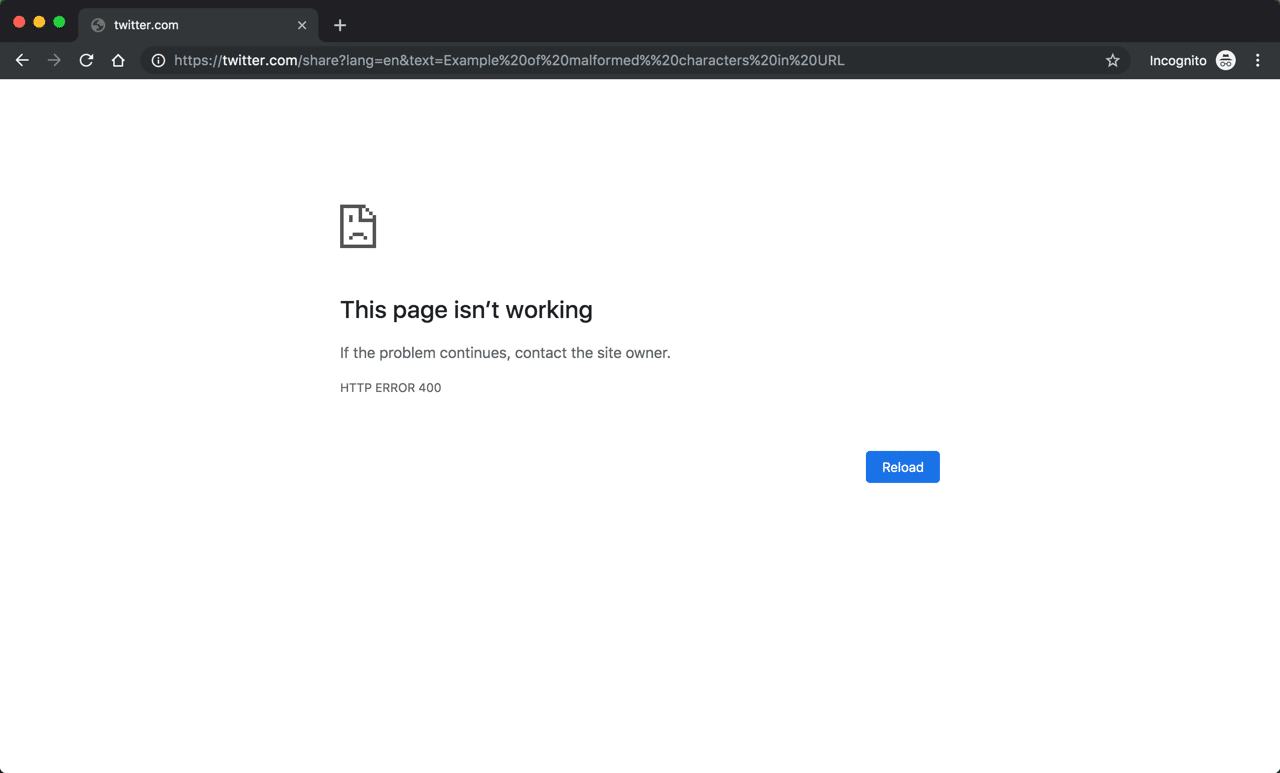Click the forward navigation arrow
Image resolution: width=1280 pixels, height=773 pixels.
[x=54, y=60]
